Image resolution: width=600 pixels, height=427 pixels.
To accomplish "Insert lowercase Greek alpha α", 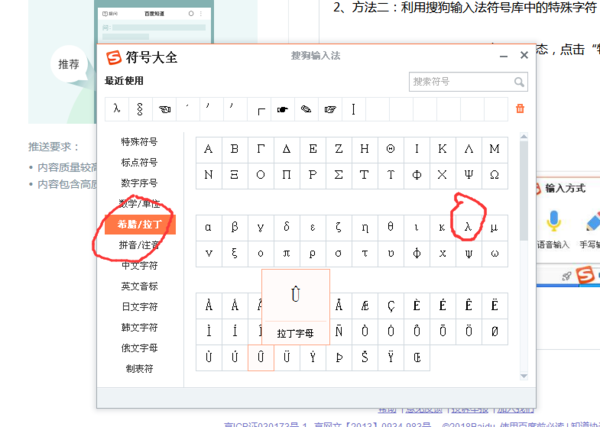I will (x=209, y=228).
